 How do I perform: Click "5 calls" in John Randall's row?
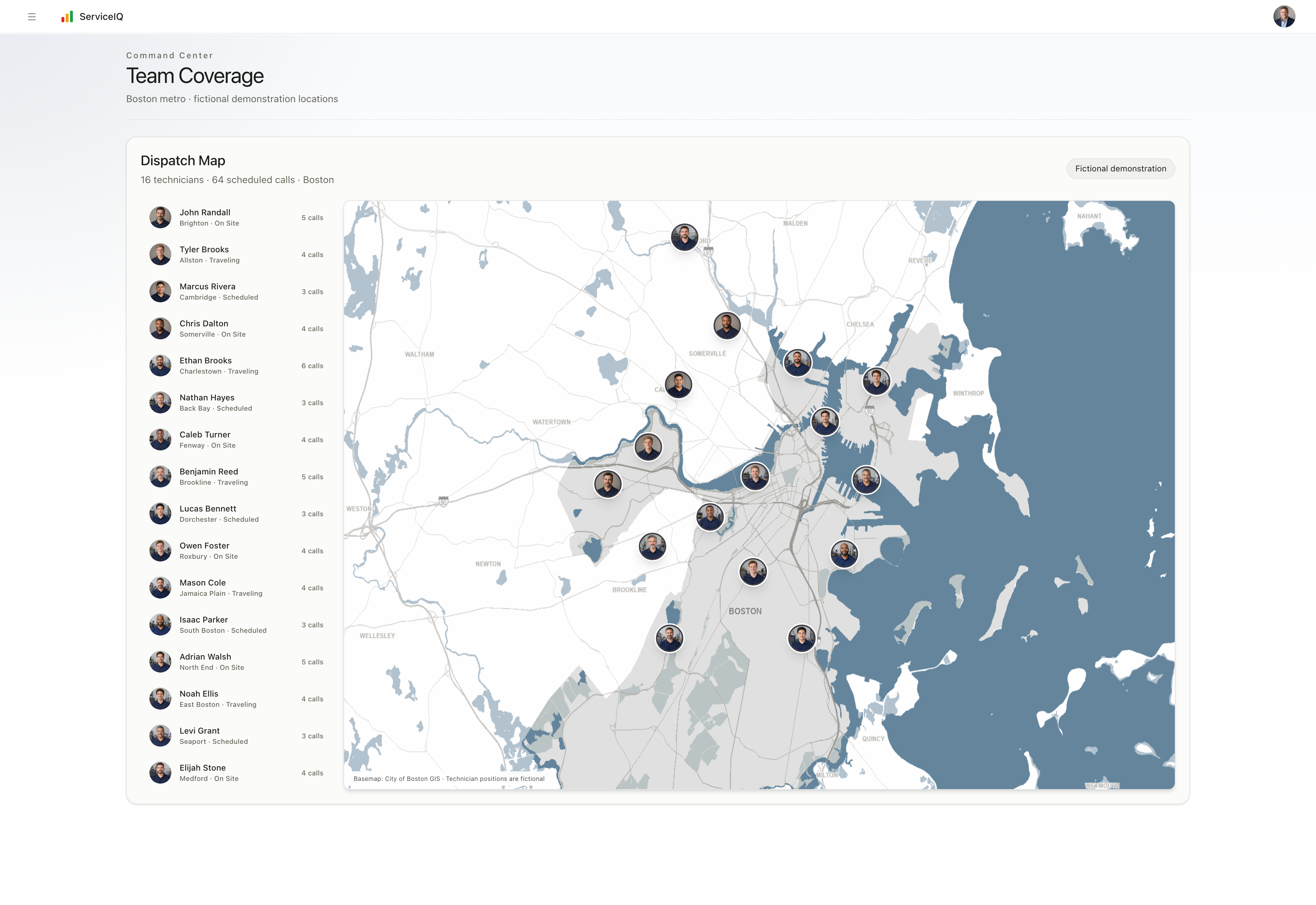(x=312, y=218)
